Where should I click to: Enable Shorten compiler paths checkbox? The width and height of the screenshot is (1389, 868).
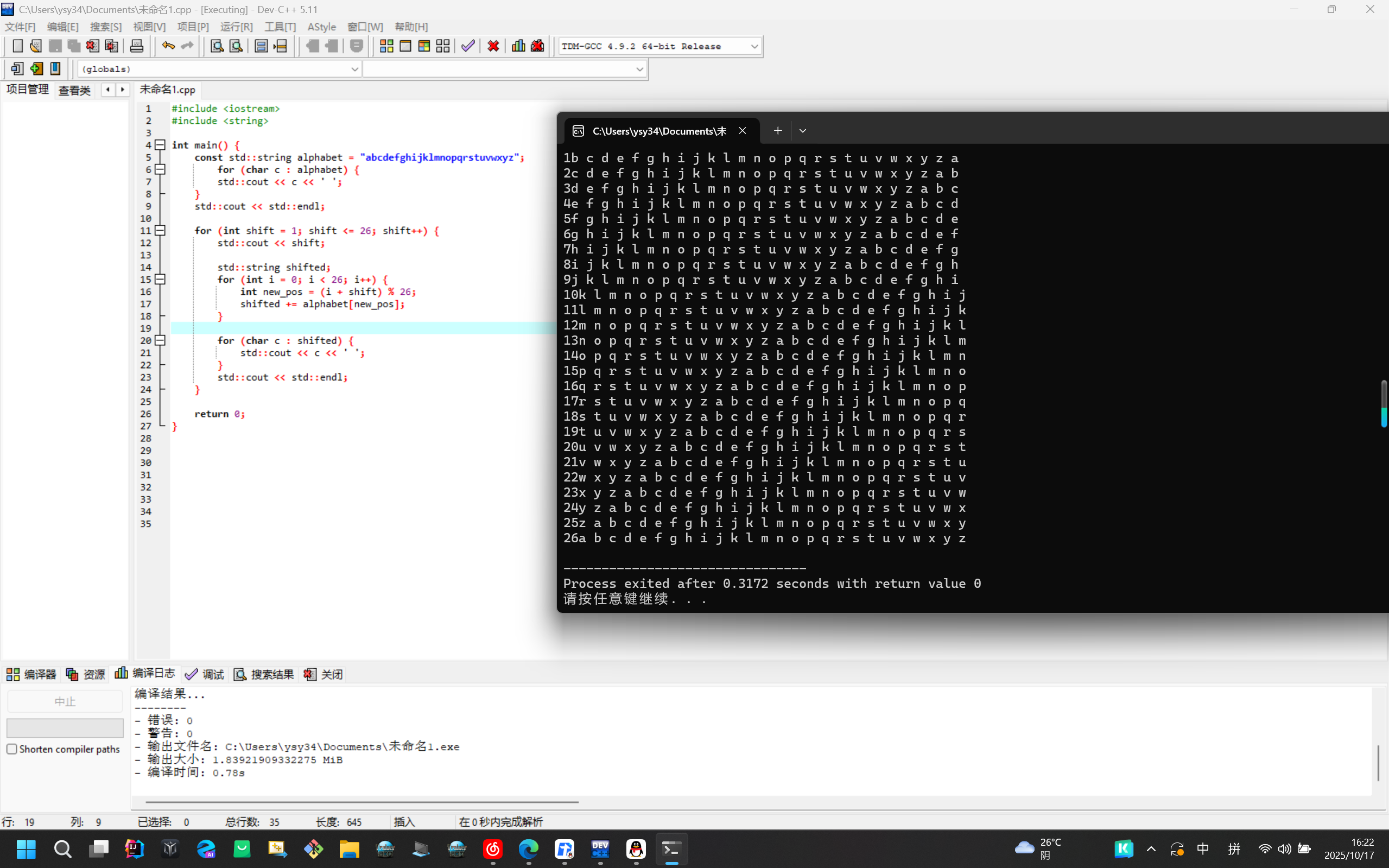point(12,749)
